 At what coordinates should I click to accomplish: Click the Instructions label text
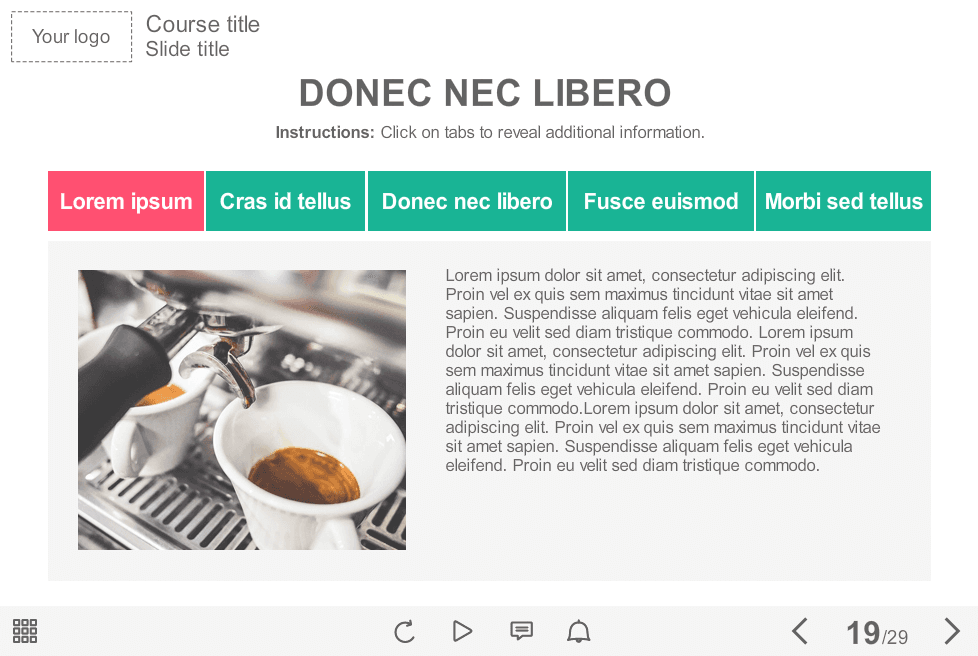(325, 132)
